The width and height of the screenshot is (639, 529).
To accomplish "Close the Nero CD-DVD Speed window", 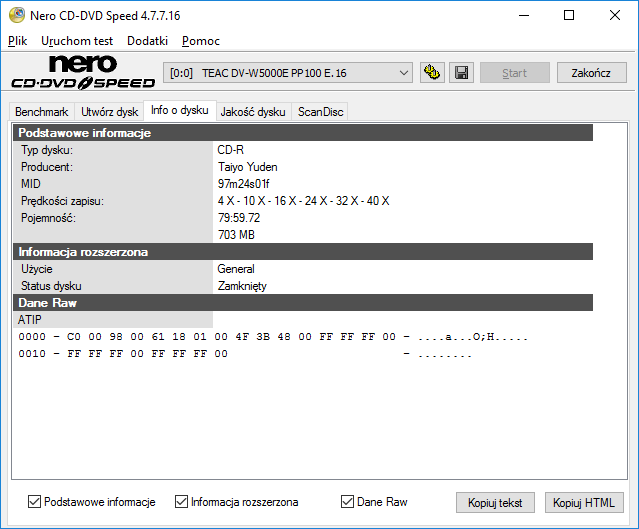I will [615, 15].
